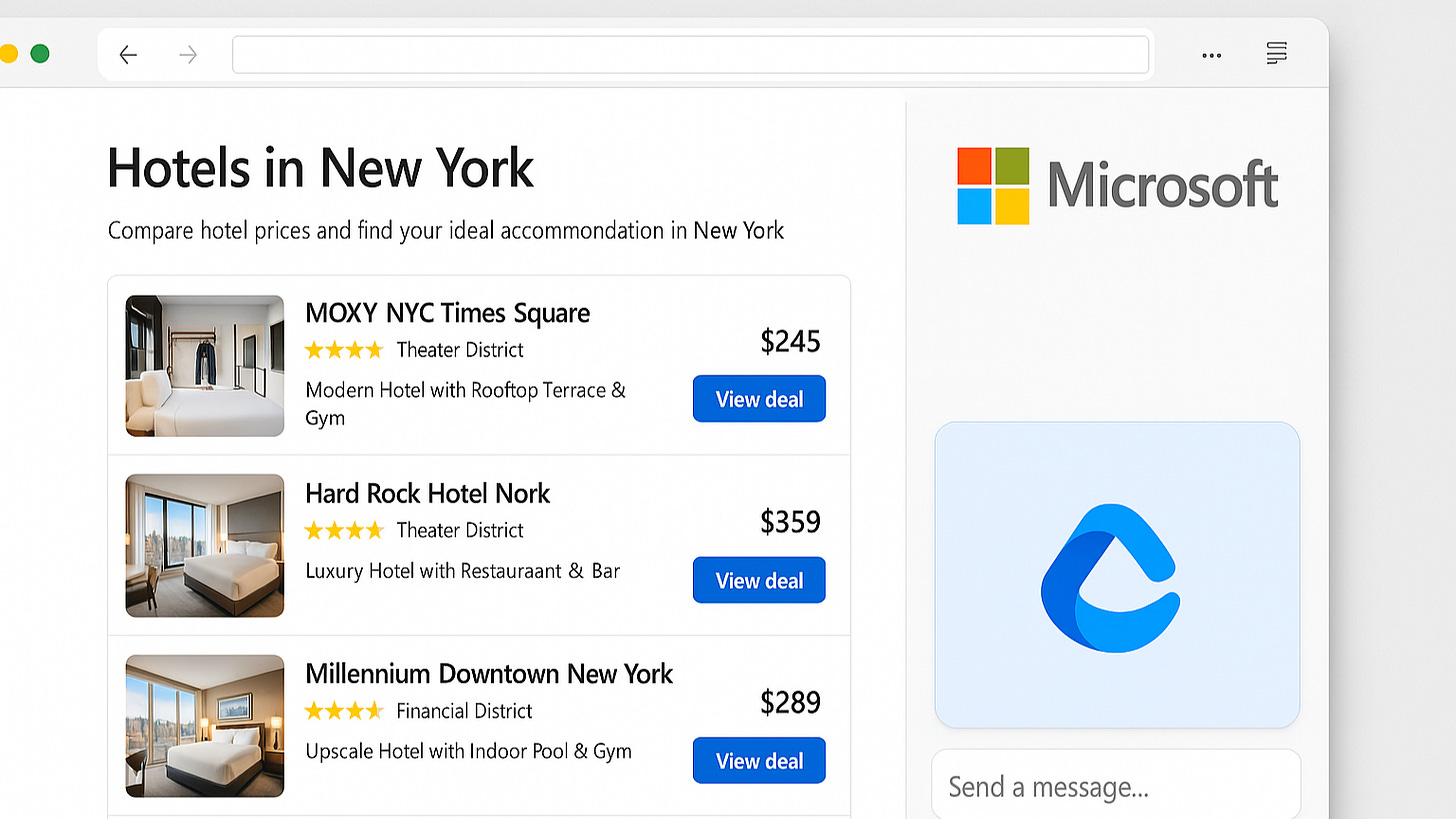Open the Millennium Downtown New York title
This screenshot has height=819, width=1456.
(x=489, y=673)
